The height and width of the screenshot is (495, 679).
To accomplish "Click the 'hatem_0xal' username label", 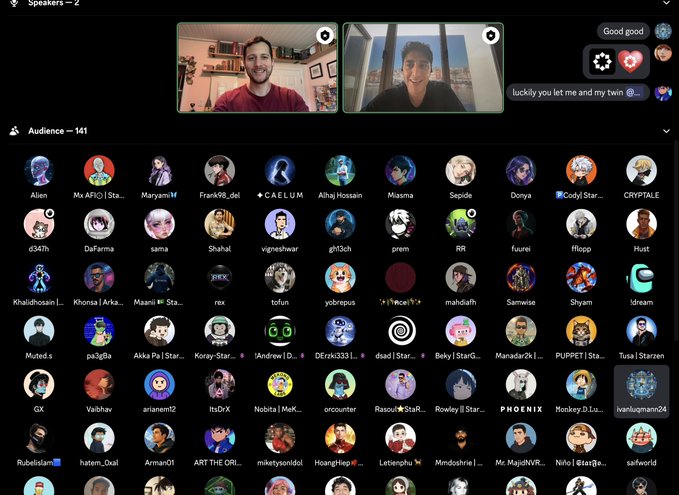I will [99, 463].
